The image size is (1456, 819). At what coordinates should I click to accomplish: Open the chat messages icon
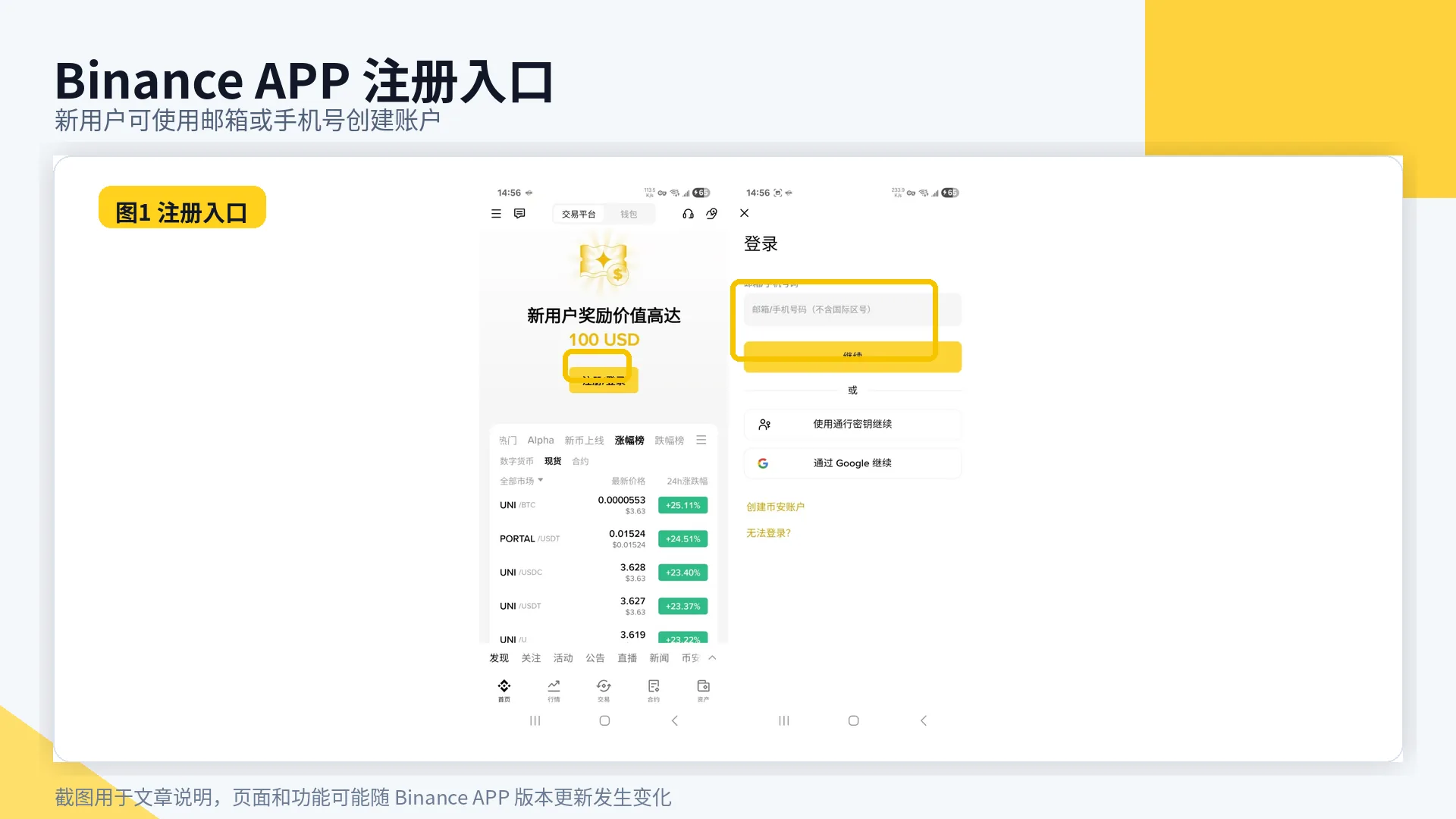pos(519,214)
